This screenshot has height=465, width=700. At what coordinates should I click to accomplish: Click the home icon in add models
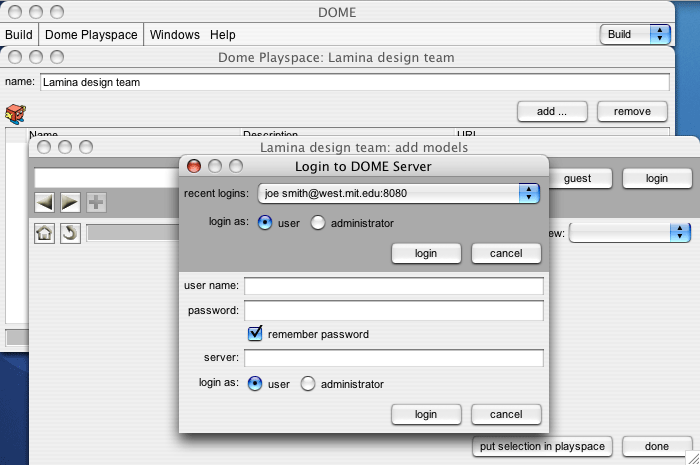[45, 233]
